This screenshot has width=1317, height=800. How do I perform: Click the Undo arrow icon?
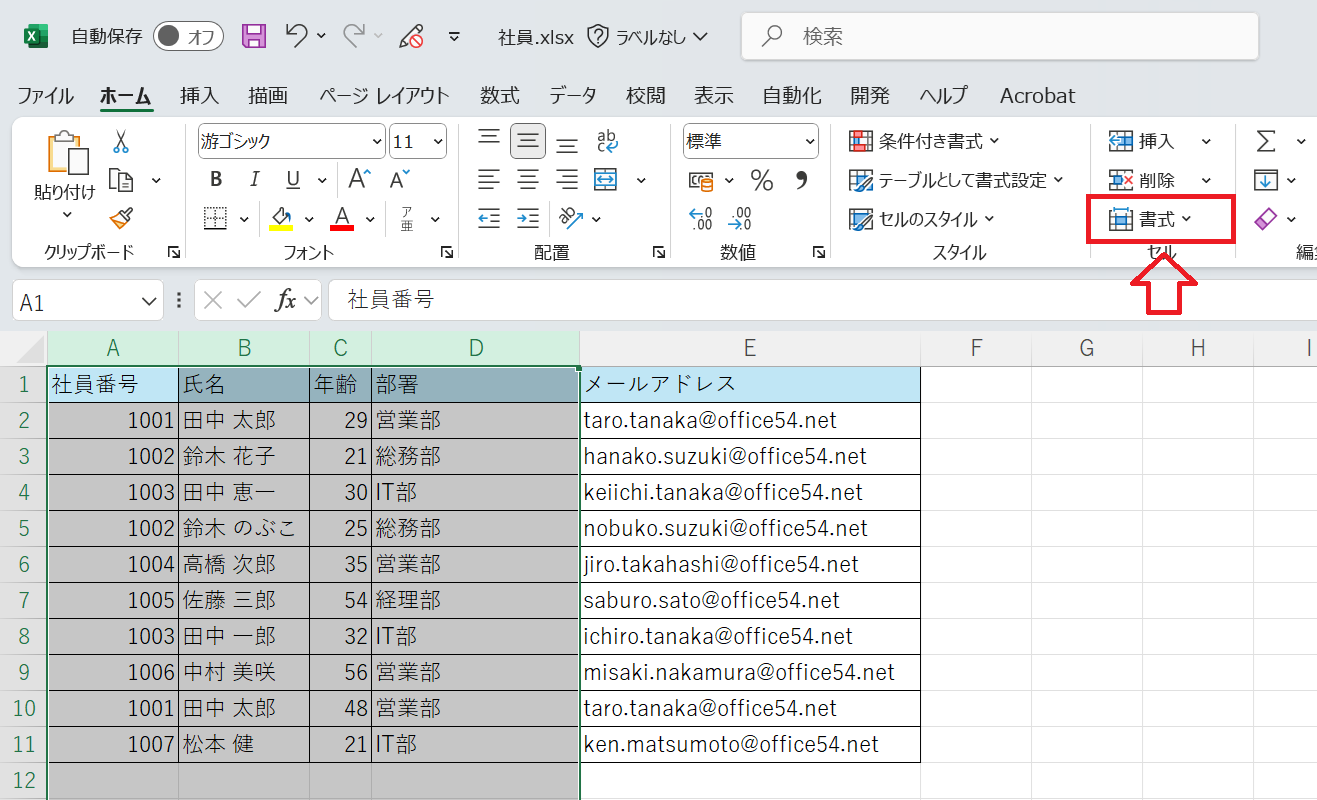coord(297,37)
